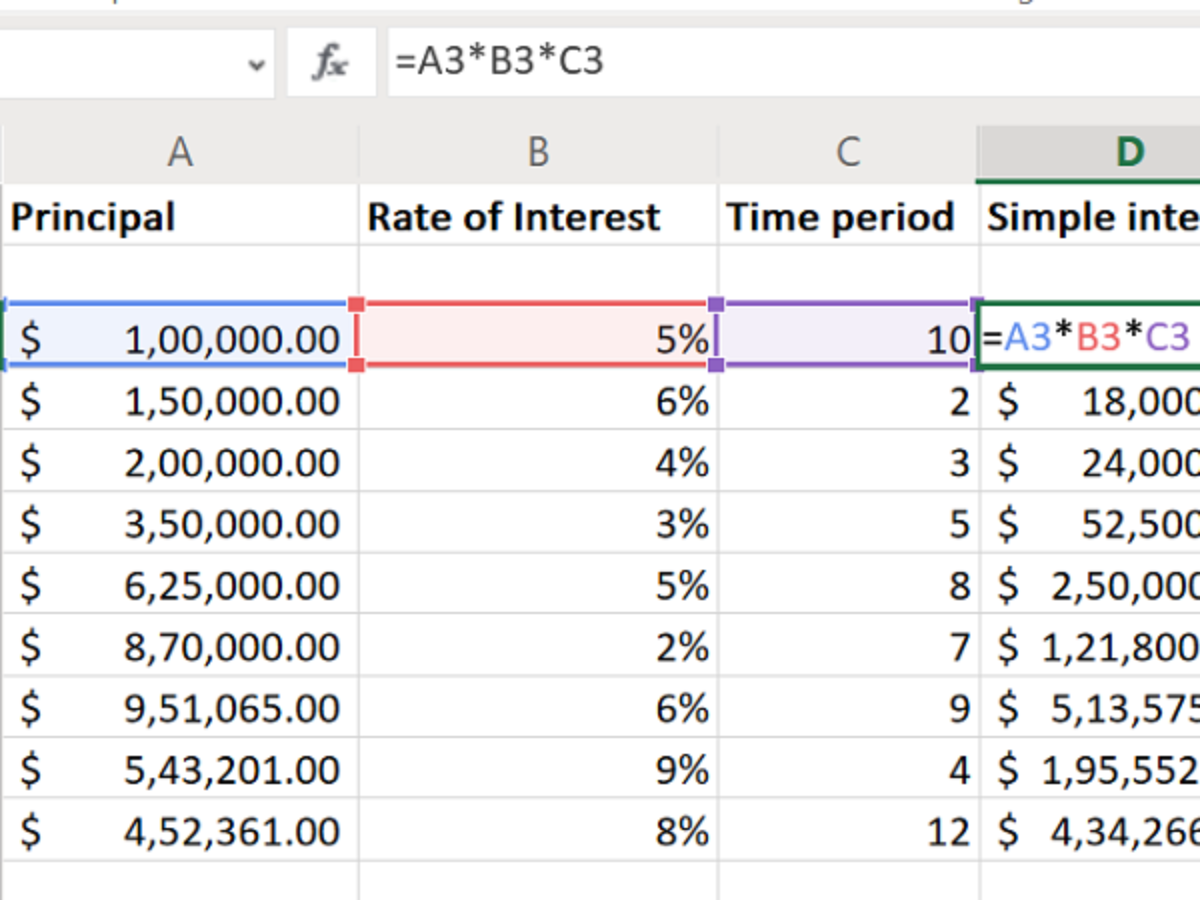1200x900 pixels.
Task: Select the principal cell showing $9,51,065.00
Action: pos(180,708)
